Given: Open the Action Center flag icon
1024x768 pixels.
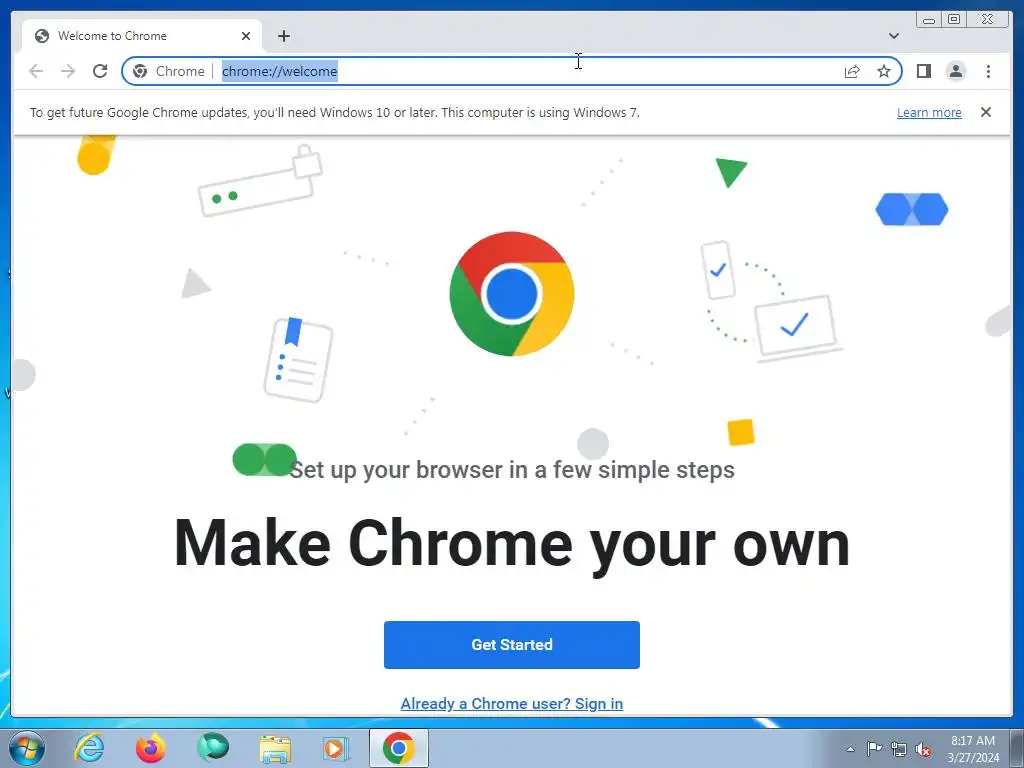Looking at the screenshot, I should [874, 749].
